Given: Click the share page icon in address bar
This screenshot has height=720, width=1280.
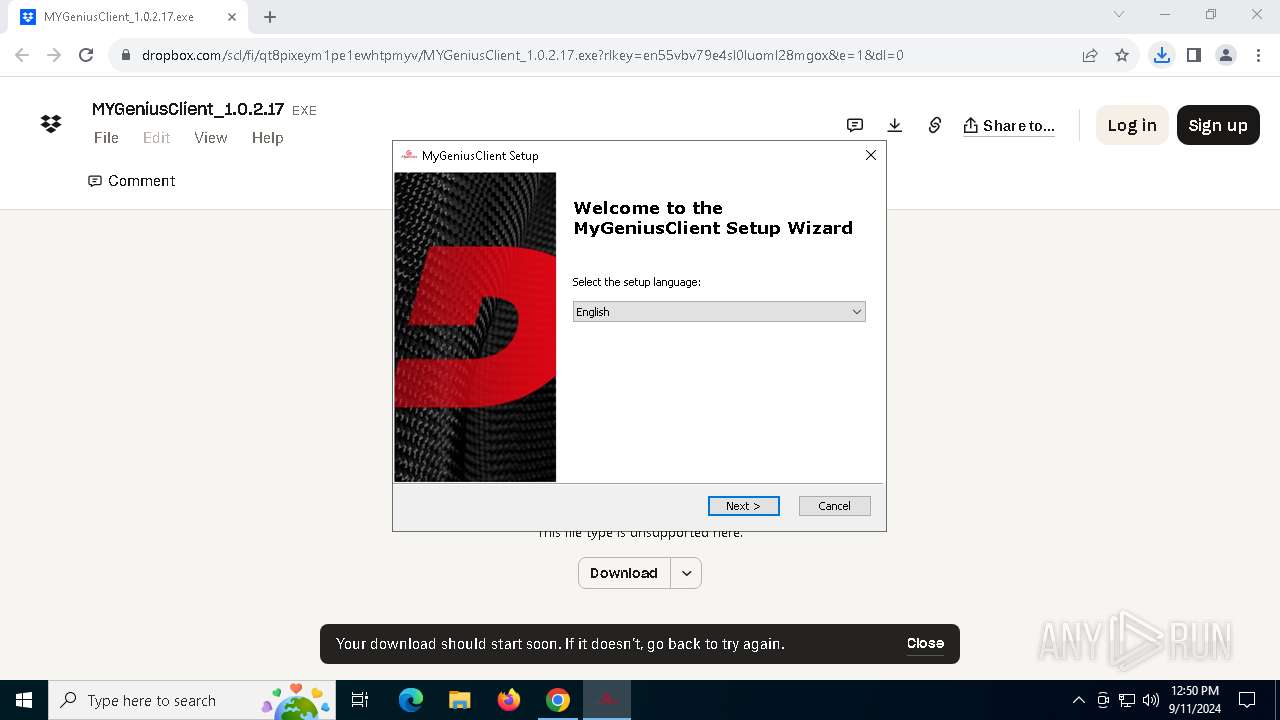Looking at the screenshot, I should tap(1090, 55).
